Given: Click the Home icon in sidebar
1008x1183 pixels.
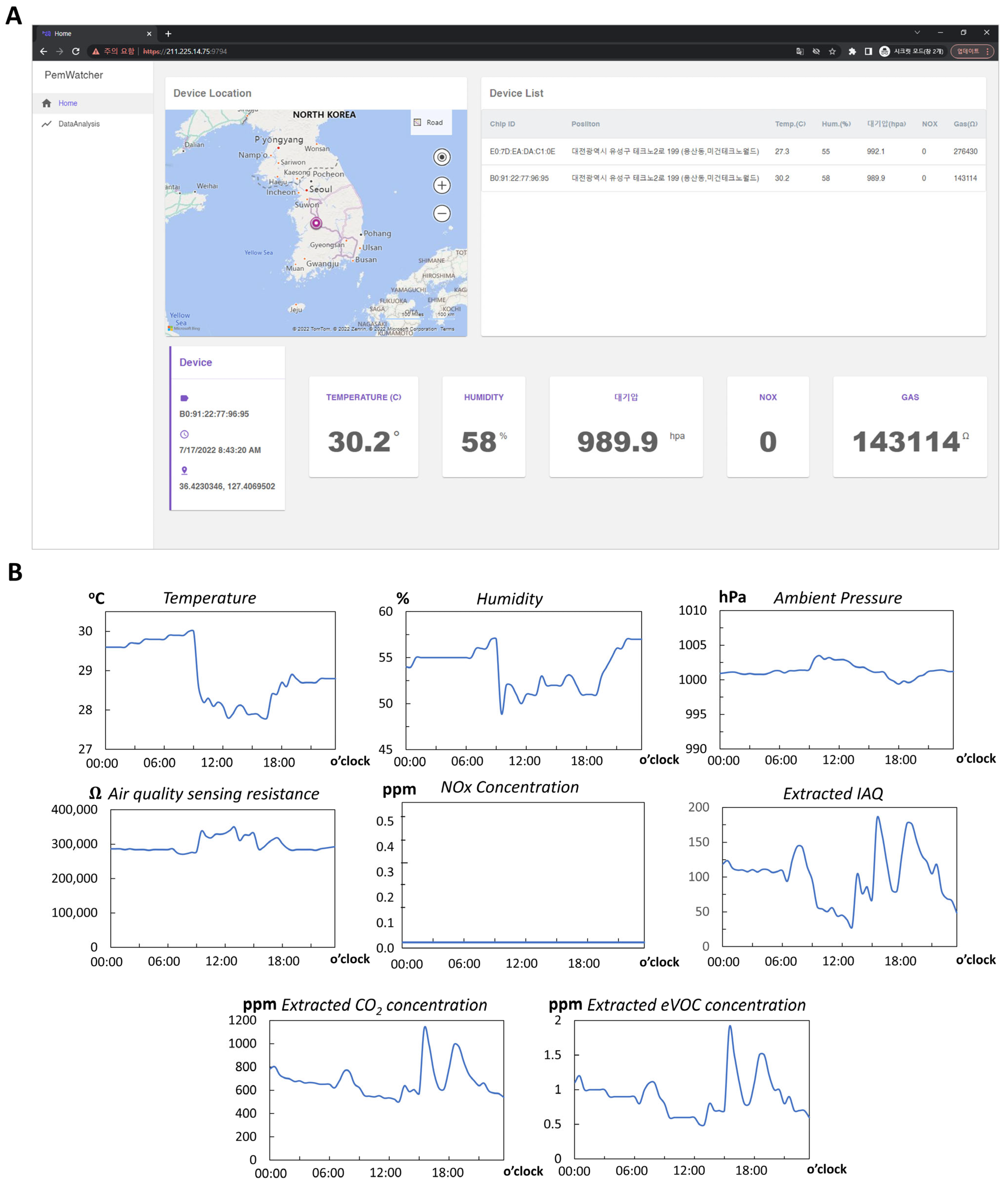Looking at the screenshot, I should 47,103.
